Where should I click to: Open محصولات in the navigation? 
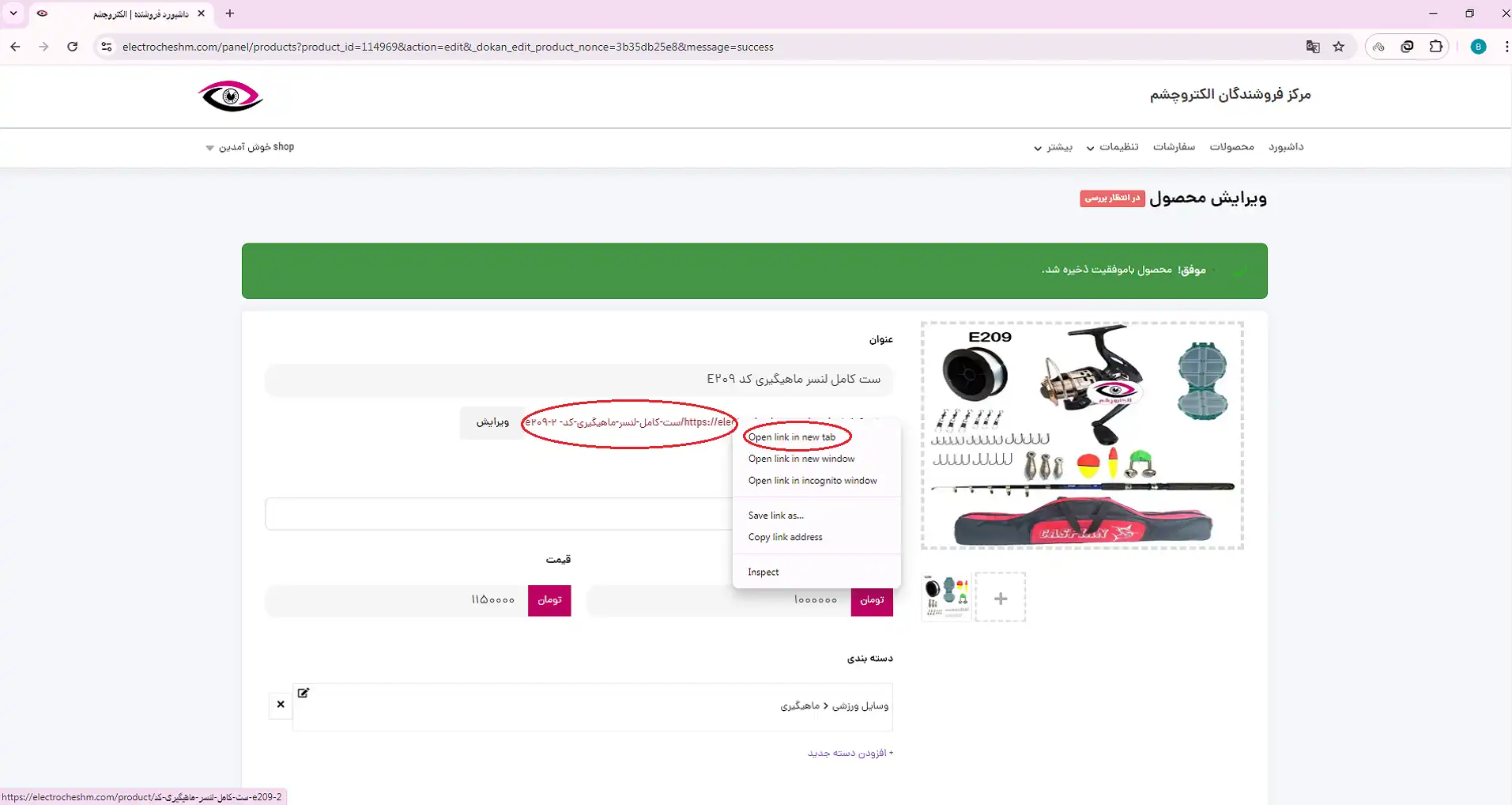point(1231,147)
